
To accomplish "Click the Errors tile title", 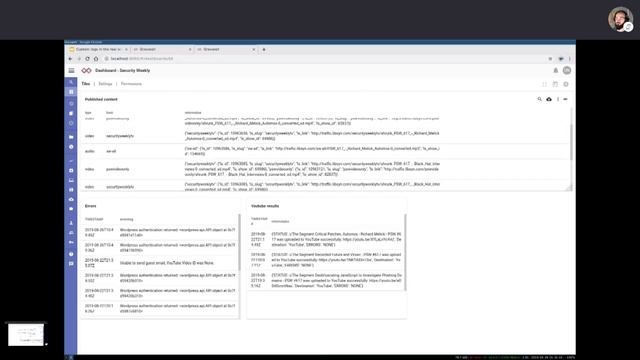I will tap(91, 206).
